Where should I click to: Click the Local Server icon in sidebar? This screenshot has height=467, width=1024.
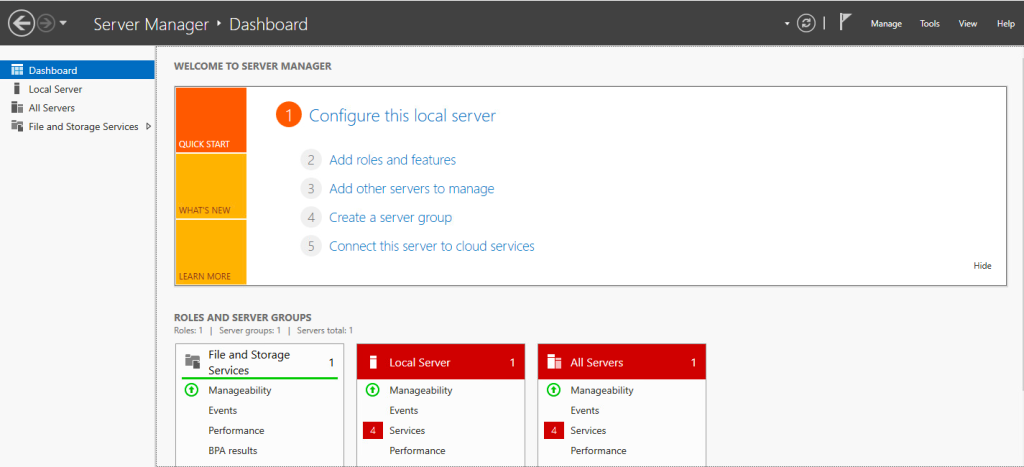pos(17,89)
